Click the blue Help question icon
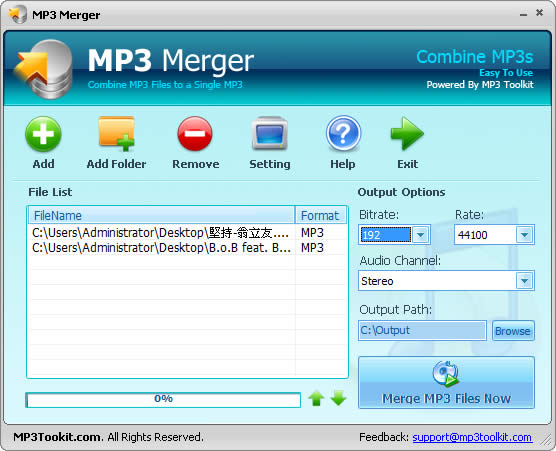Viewport: 556px width, 451px height. (x=343, y=133)
